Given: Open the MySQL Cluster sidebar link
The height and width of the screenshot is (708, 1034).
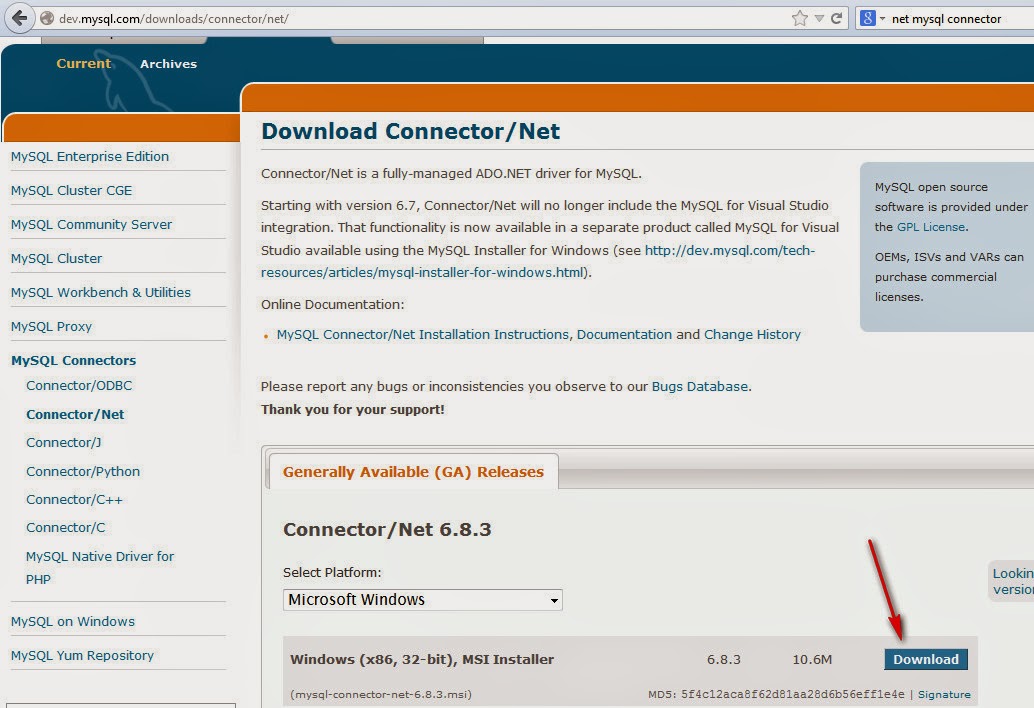Looking at the screenshot, I should click(56, 258).
